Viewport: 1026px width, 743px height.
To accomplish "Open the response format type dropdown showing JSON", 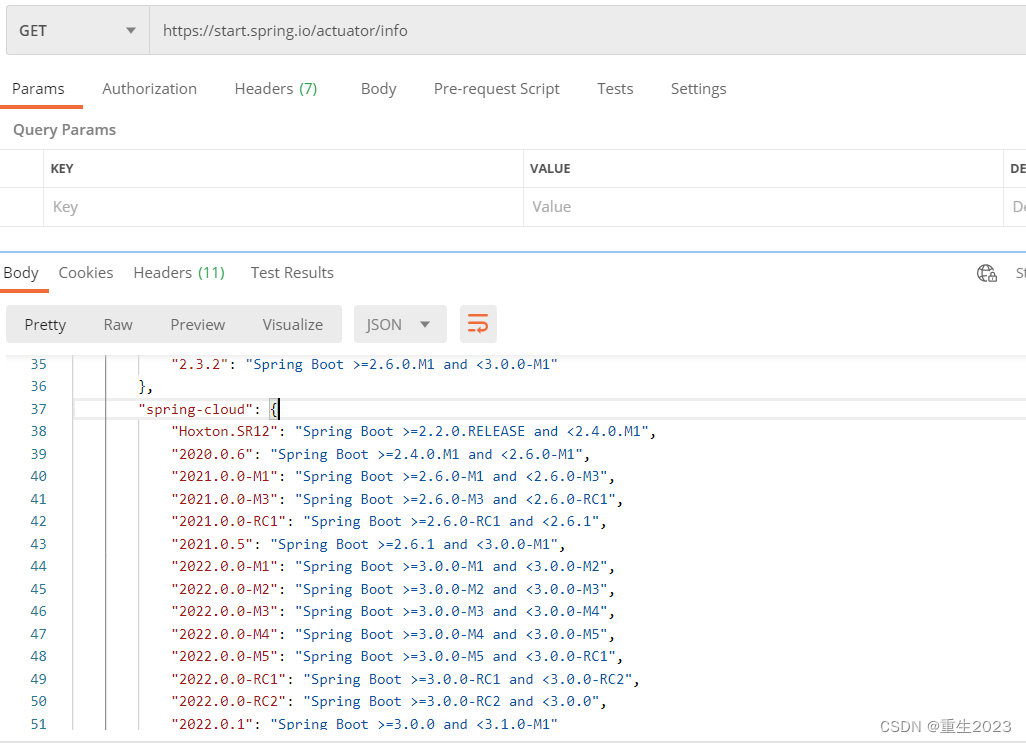I will coord(399,324).
